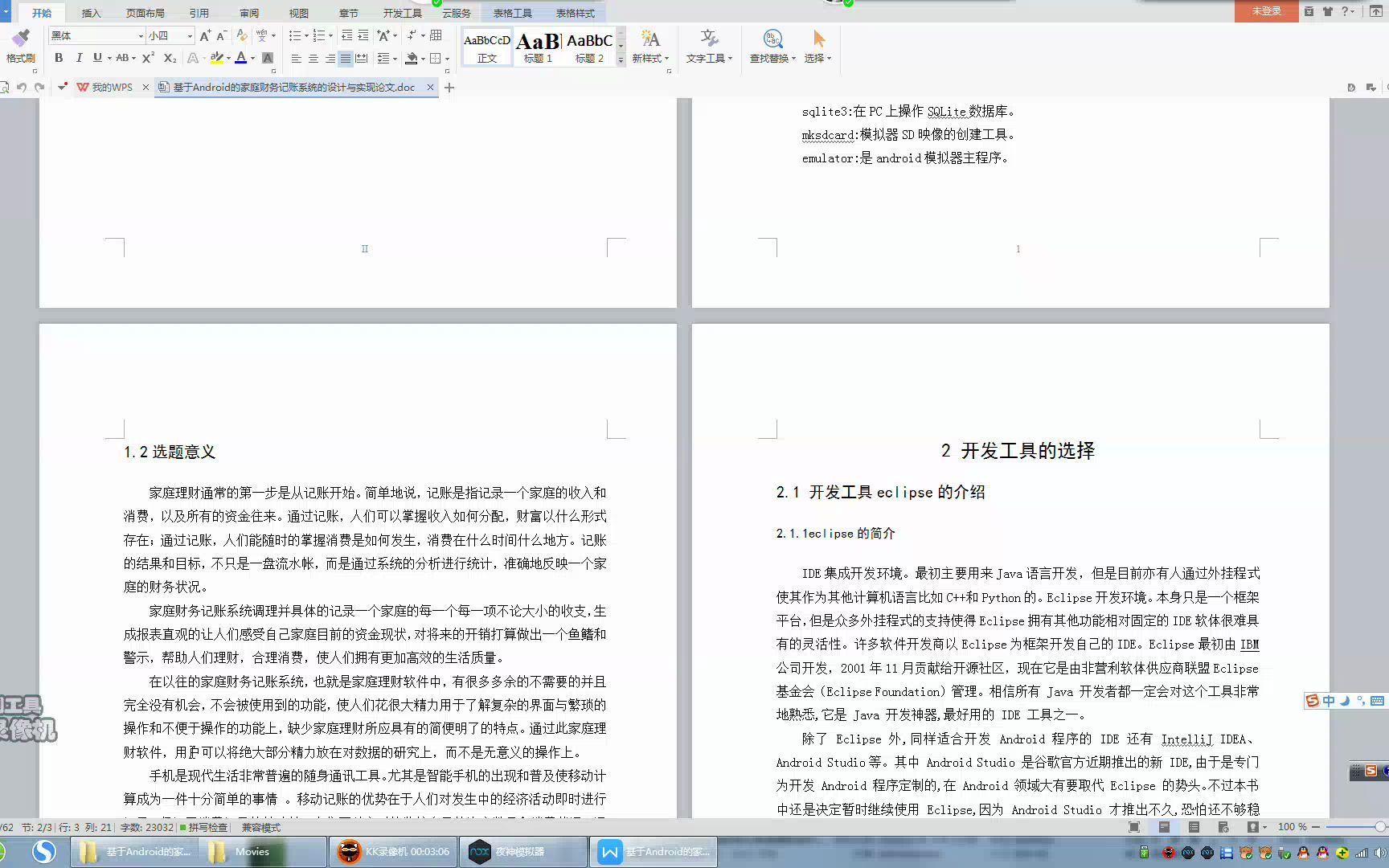Image resolution: width=1389 pixels, height=868 pixels.
Task: Click the 100% zoom level value
Action: 1292,827
